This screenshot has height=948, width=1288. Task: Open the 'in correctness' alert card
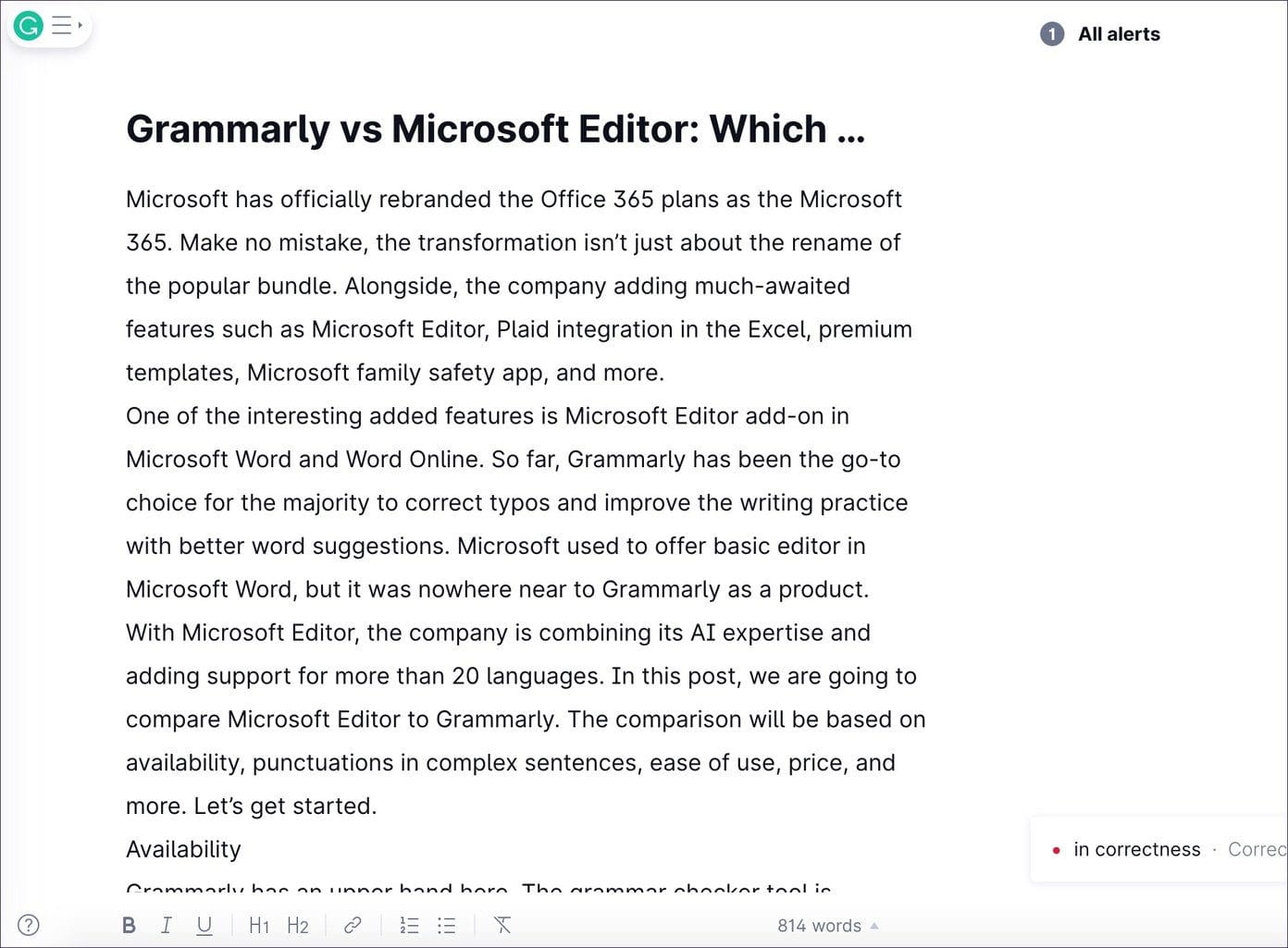1158,849
